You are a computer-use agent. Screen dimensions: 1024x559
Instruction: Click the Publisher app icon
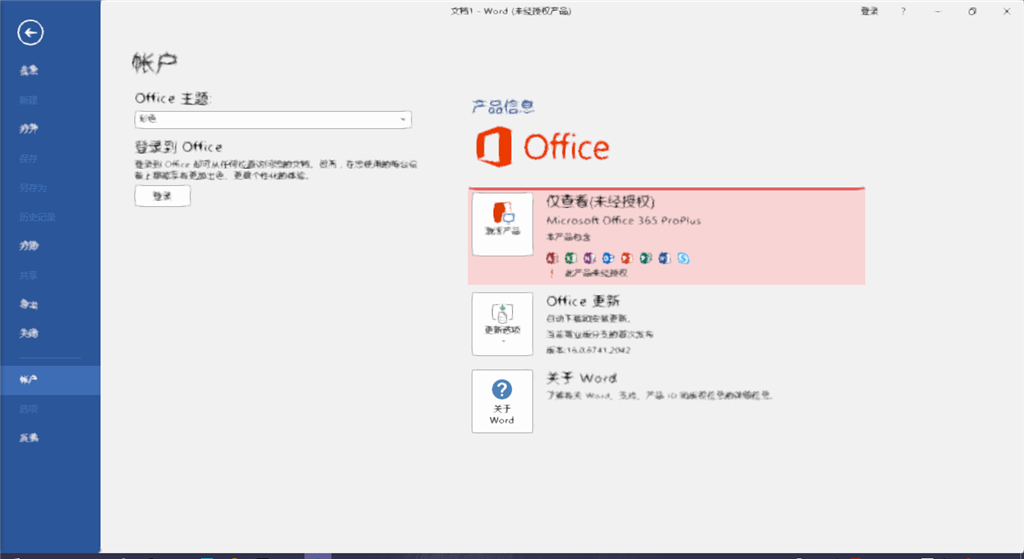coord(646,258)
